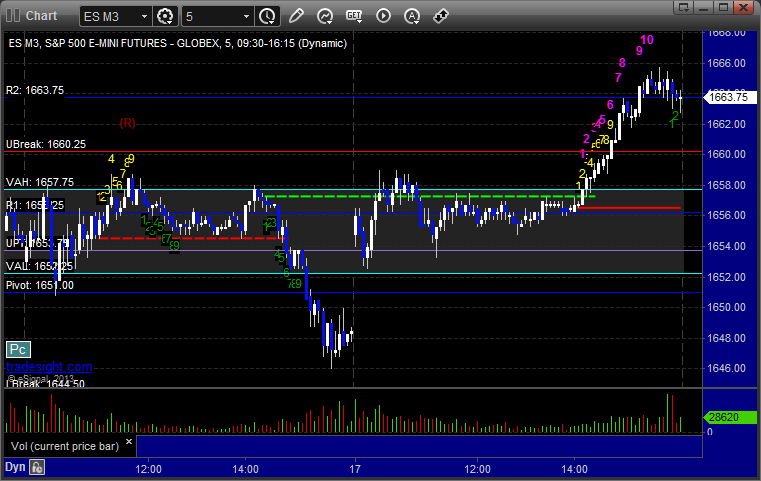Expand the ES M3 symbol dropdown
This screenshot has width=761, height=481.
(144, 17)
